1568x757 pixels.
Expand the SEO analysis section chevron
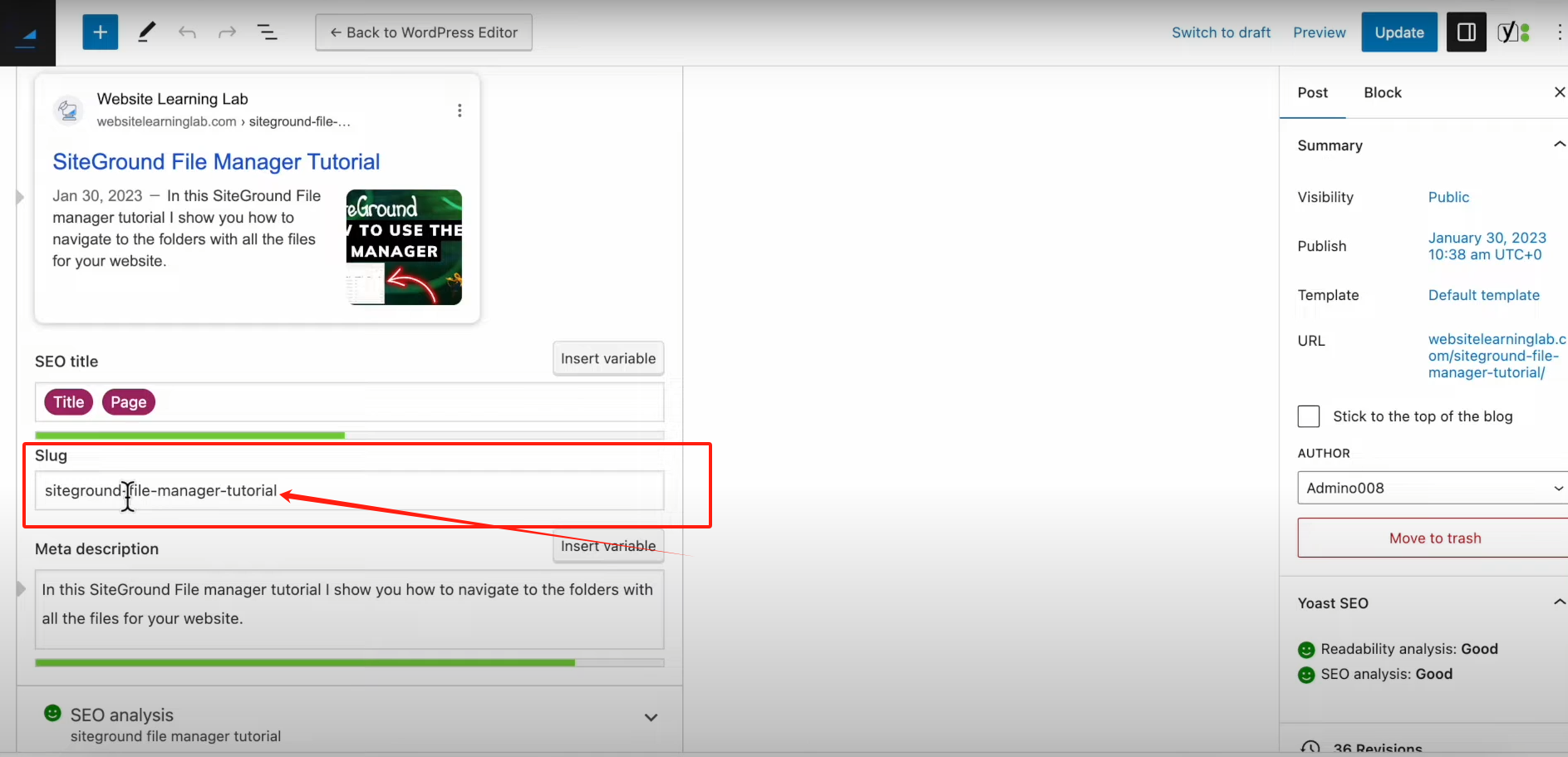[x=651, y=717]
